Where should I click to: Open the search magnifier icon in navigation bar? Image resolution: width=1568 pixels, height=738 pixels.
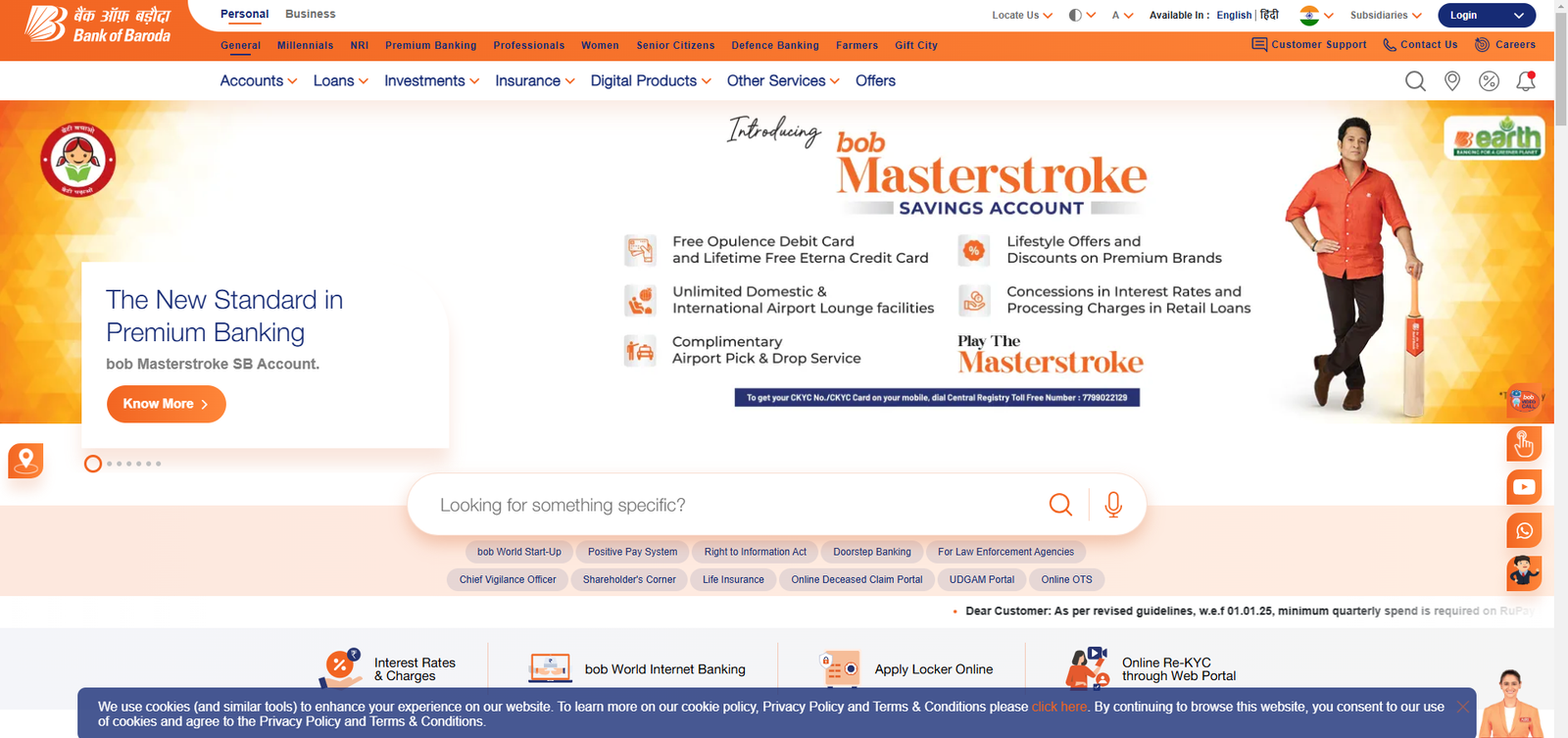(1415, 81)
